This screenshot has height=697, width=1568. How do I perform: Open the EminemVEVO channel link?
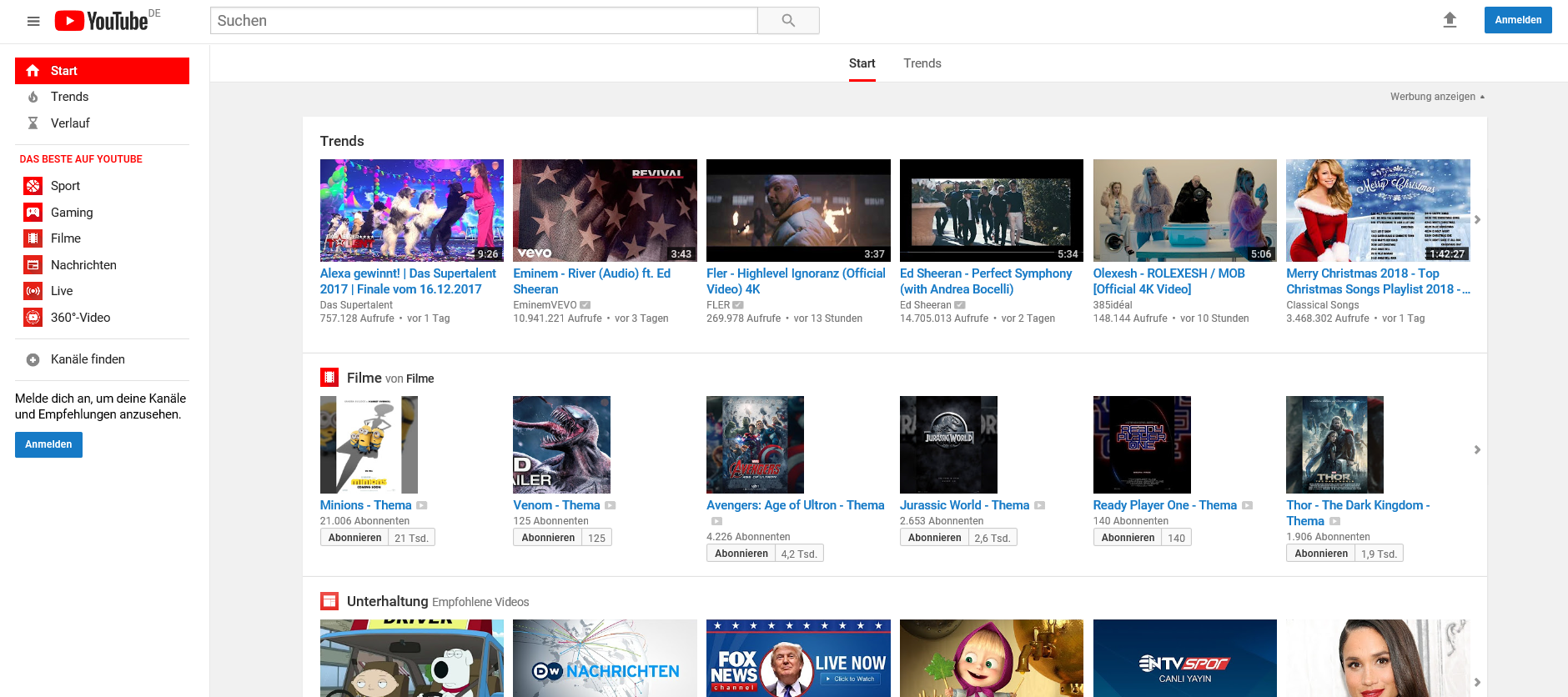pyautogui.click(x=545, y=305)
